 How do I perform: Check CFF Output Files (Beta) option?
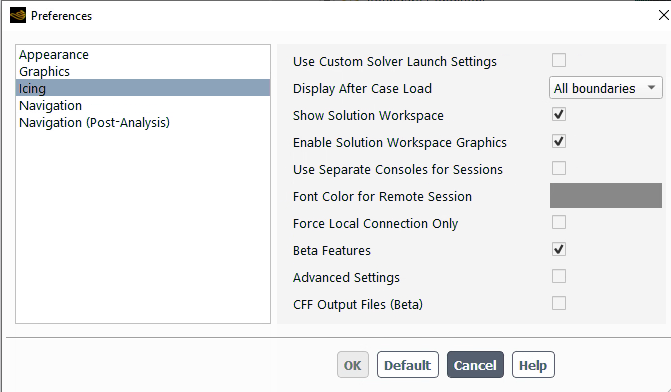(x=558, y=303)
